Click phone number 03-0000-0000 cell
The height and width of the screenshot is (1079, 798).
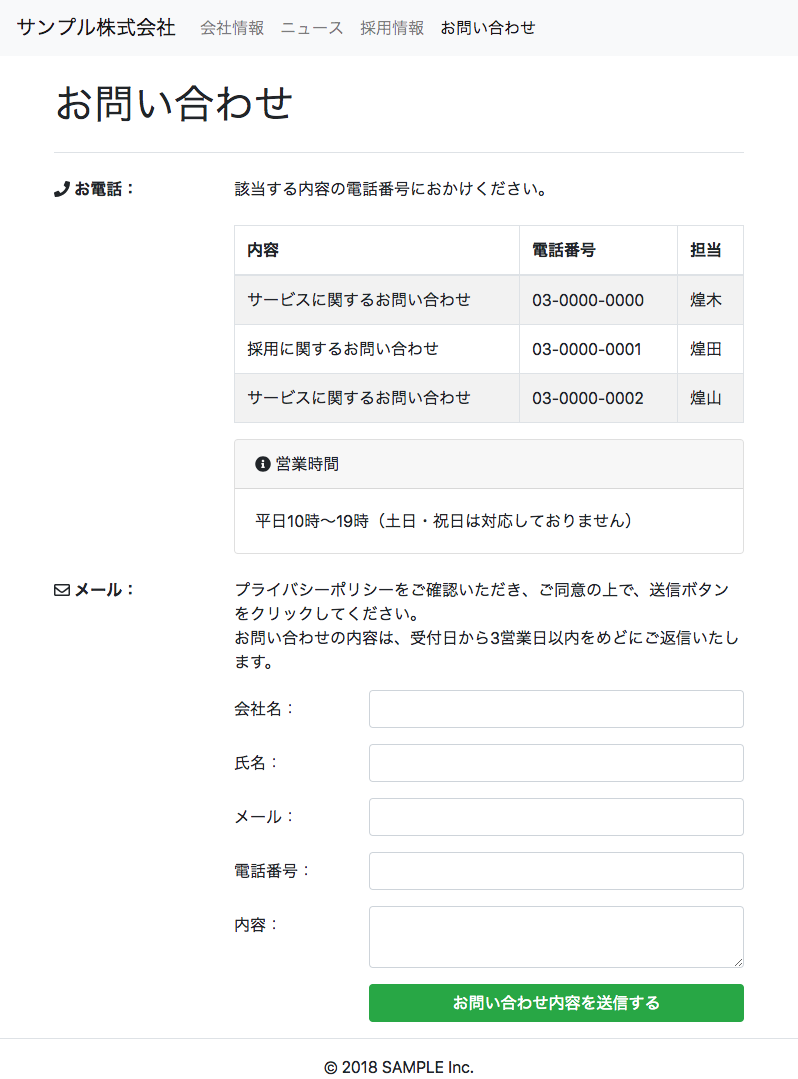(x=588, y=300)
